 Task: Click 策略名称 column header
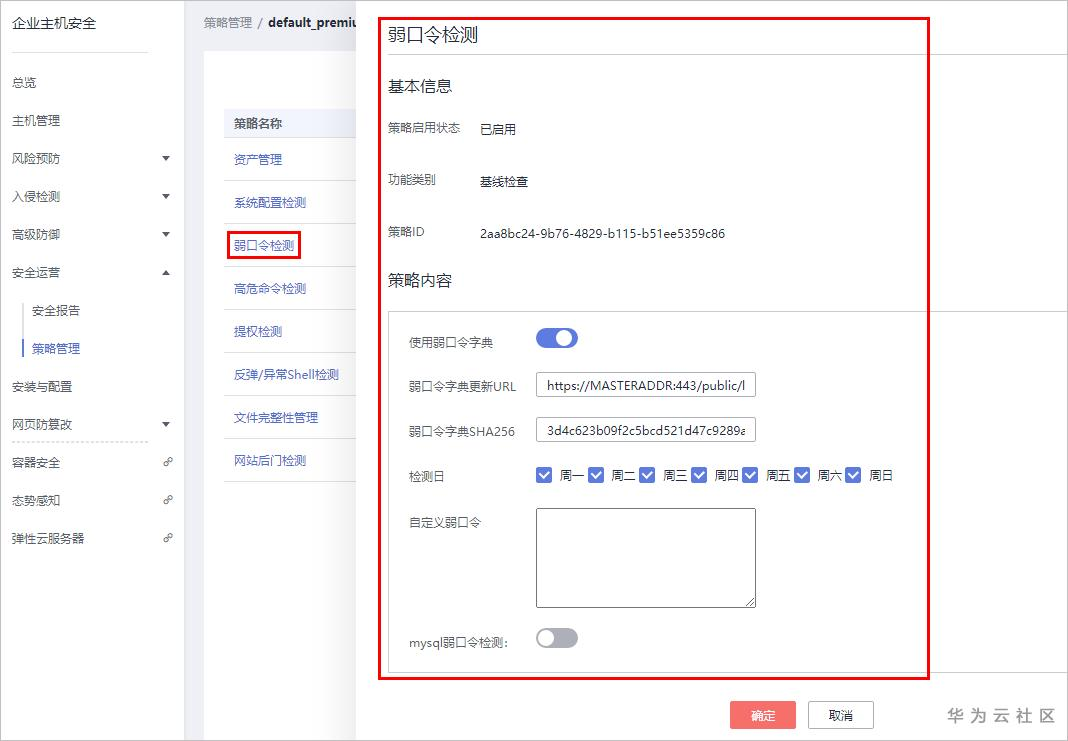pos(257,123)
